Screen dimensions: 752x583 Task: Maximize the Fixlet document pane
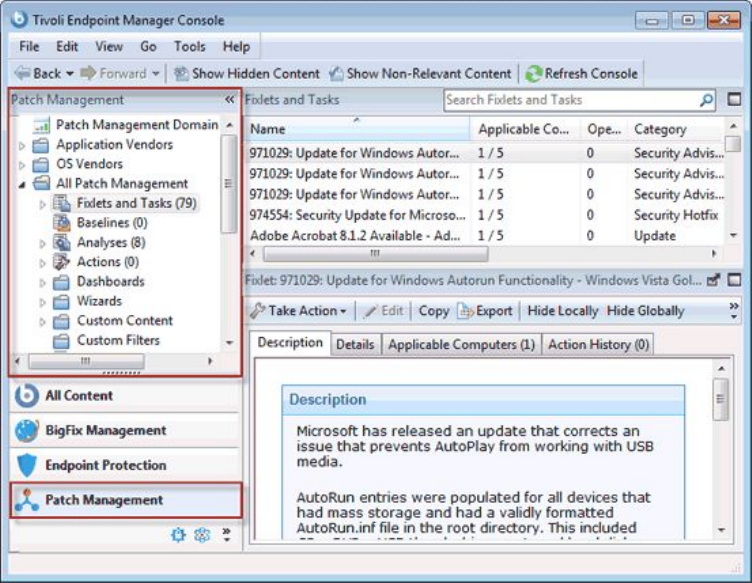point(734,280)
